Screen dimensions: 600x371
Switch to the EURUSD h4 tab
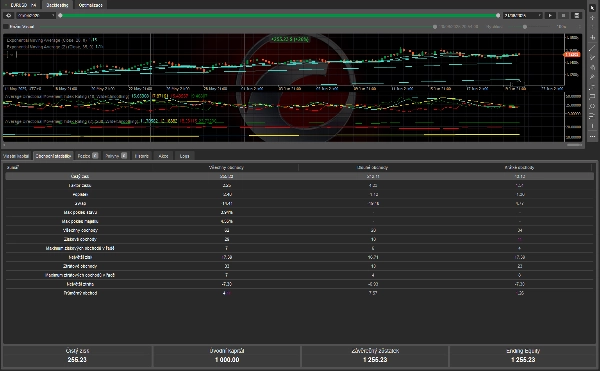[21, 5]
